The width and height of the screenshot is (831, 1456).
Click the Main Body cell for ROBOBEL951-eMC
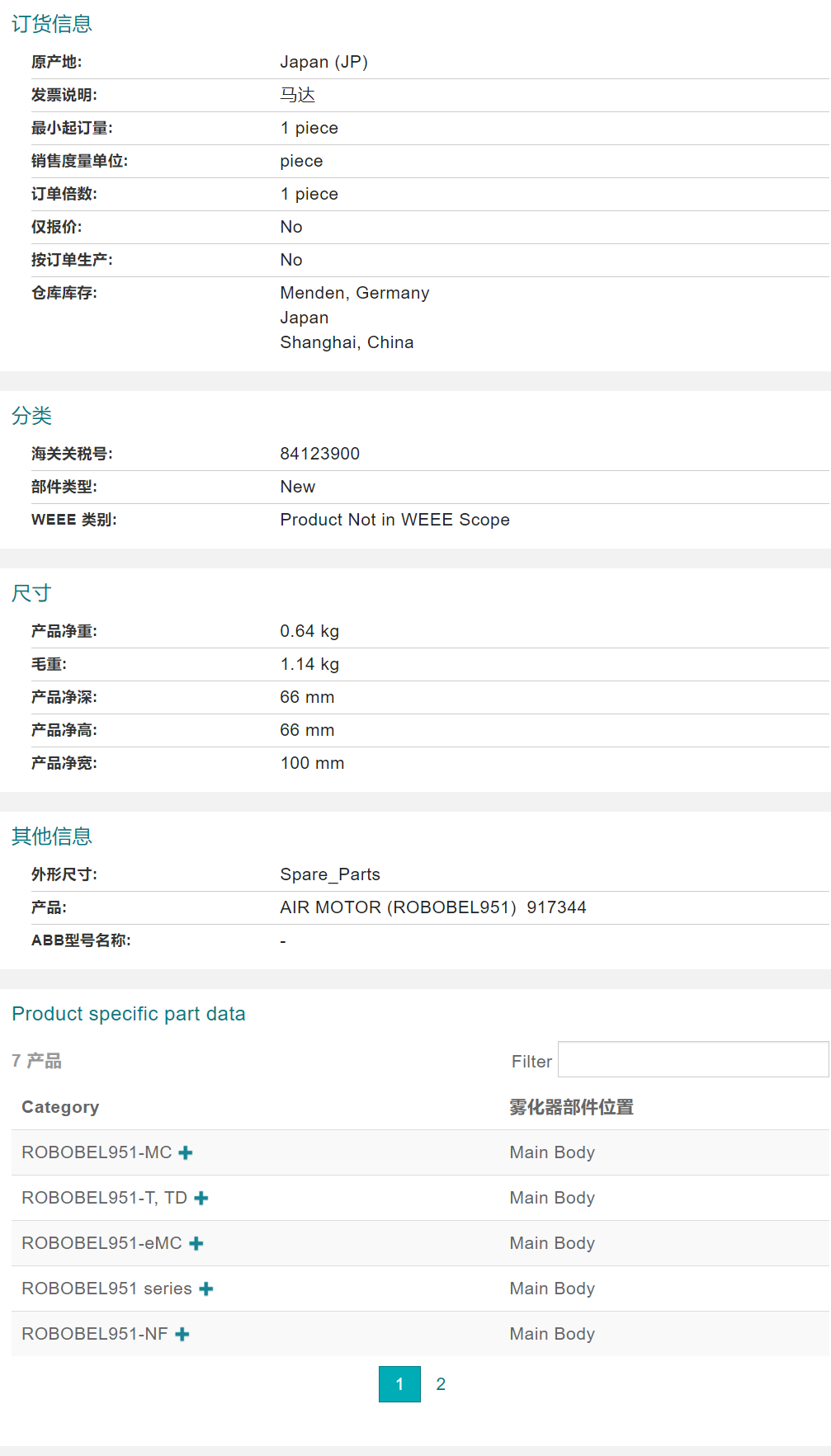click(552, 1243)
